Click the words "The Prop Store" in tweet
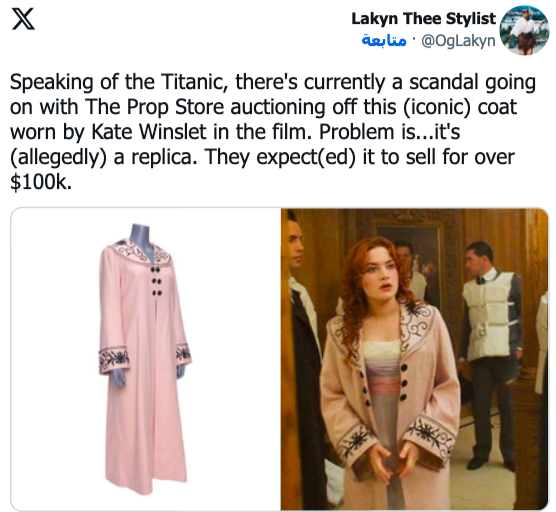556x512 pixels. coord(154,107)
